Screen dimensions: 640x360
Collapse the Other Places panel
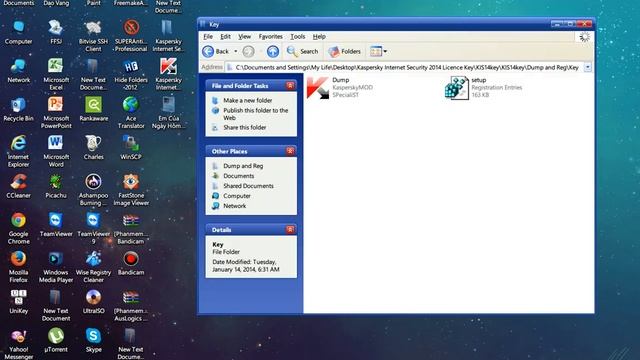290,151
